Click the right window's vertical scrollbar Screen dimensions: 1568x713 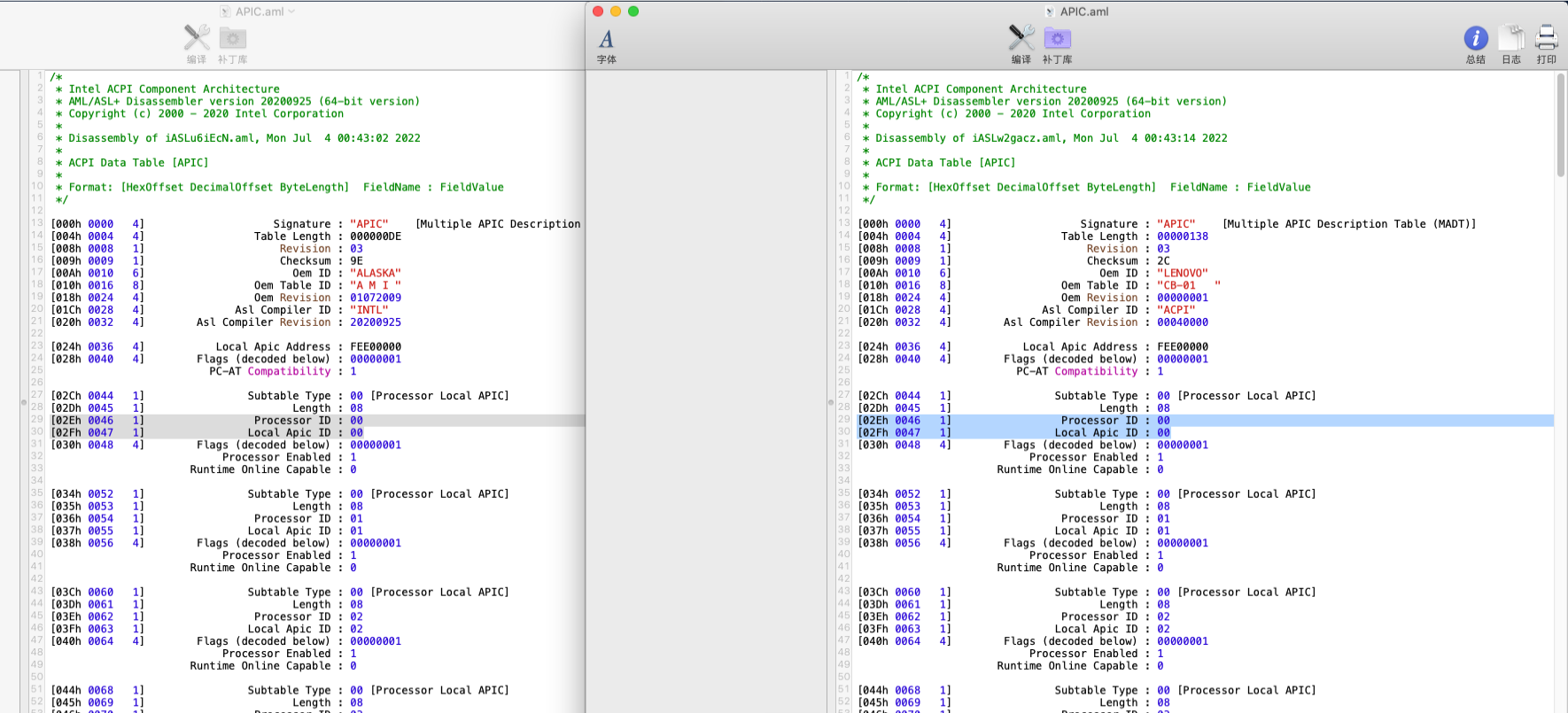coord(1560,124)
